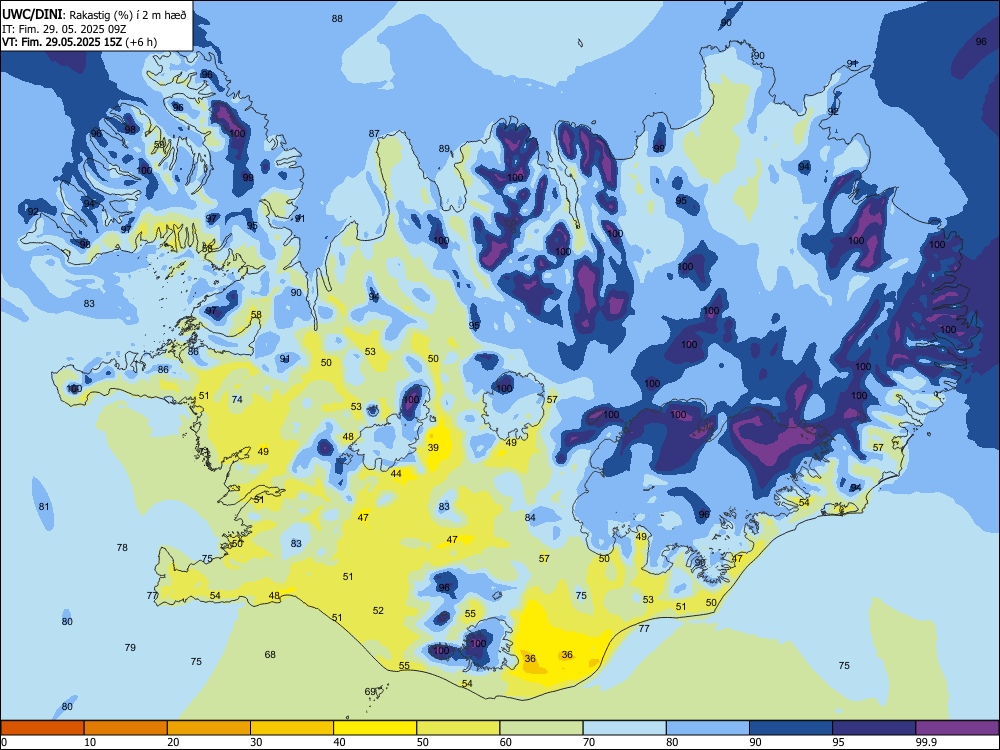Click the offshore value 79
This screenshot has height=750, width=1000.
tap(130, 647)
